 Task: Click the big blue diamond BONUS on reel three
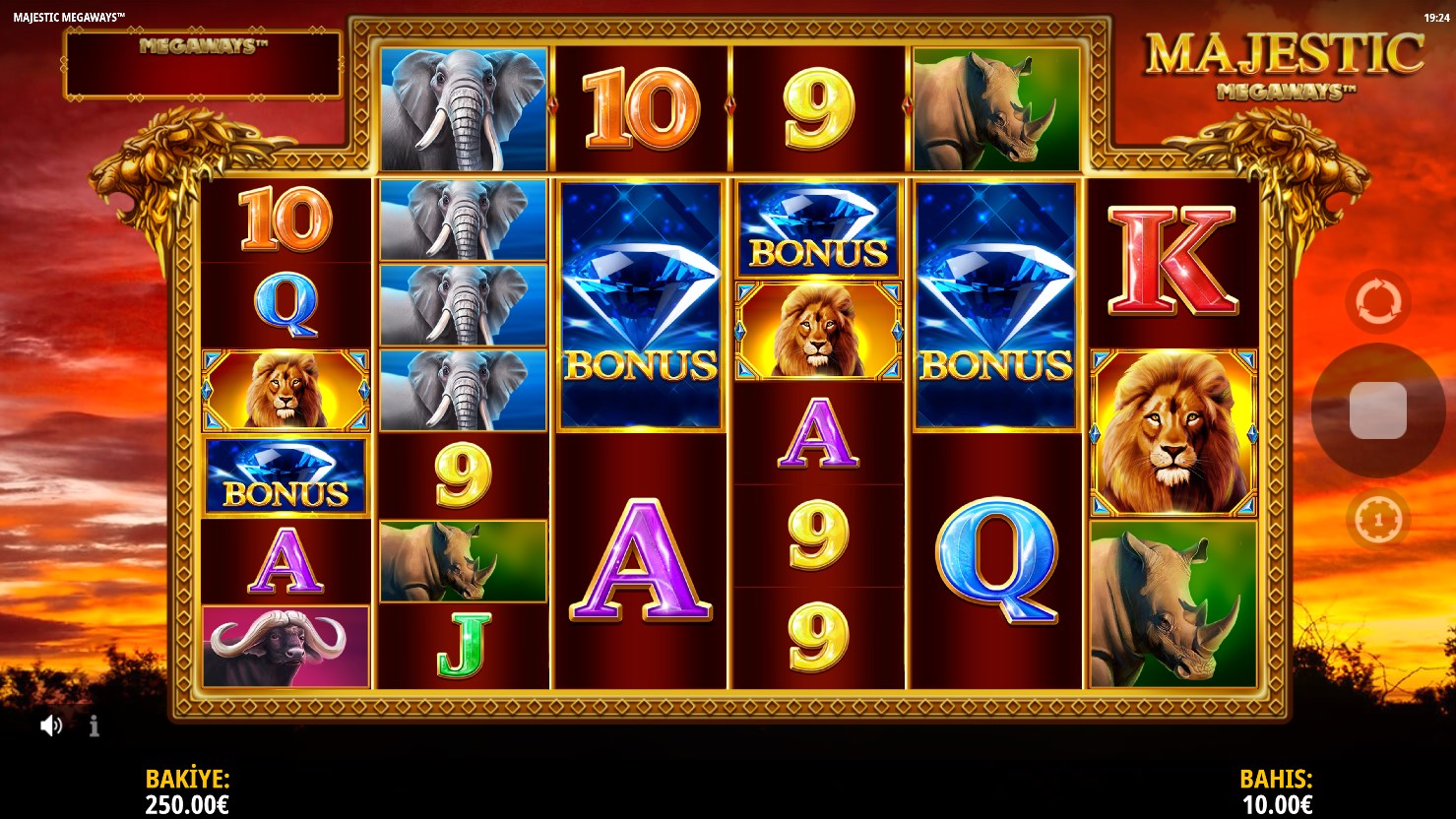(641, 305)
